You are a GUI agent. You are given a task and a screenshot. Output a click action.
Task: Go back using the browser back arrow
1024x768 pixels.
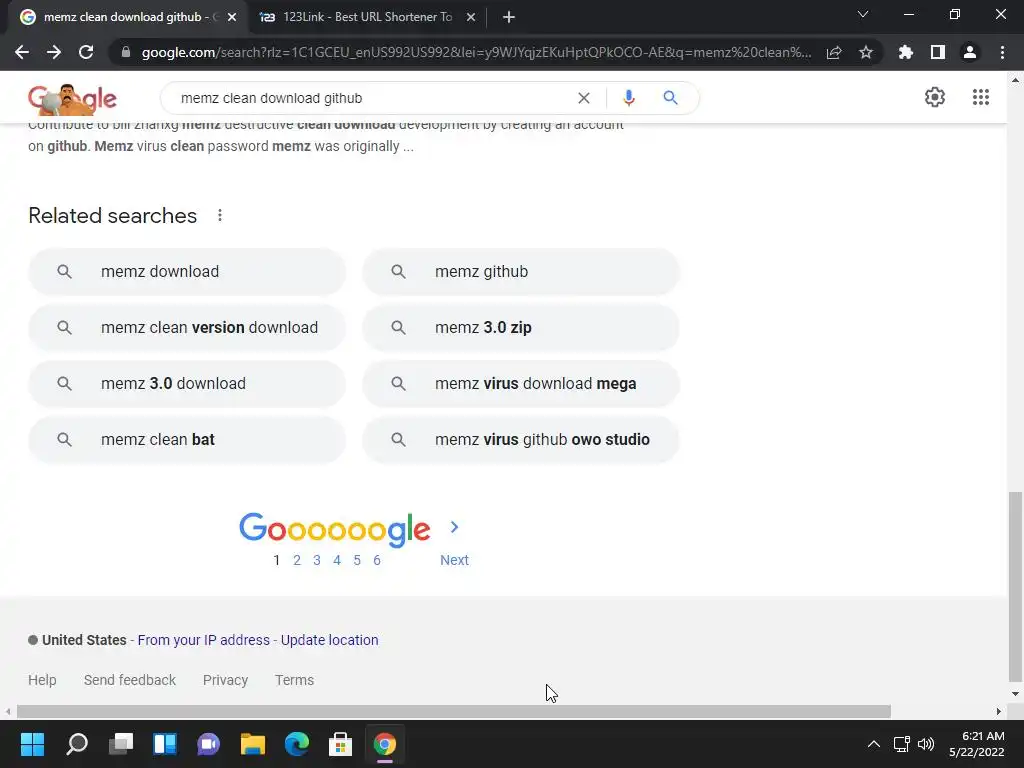[x=22, y=52]
